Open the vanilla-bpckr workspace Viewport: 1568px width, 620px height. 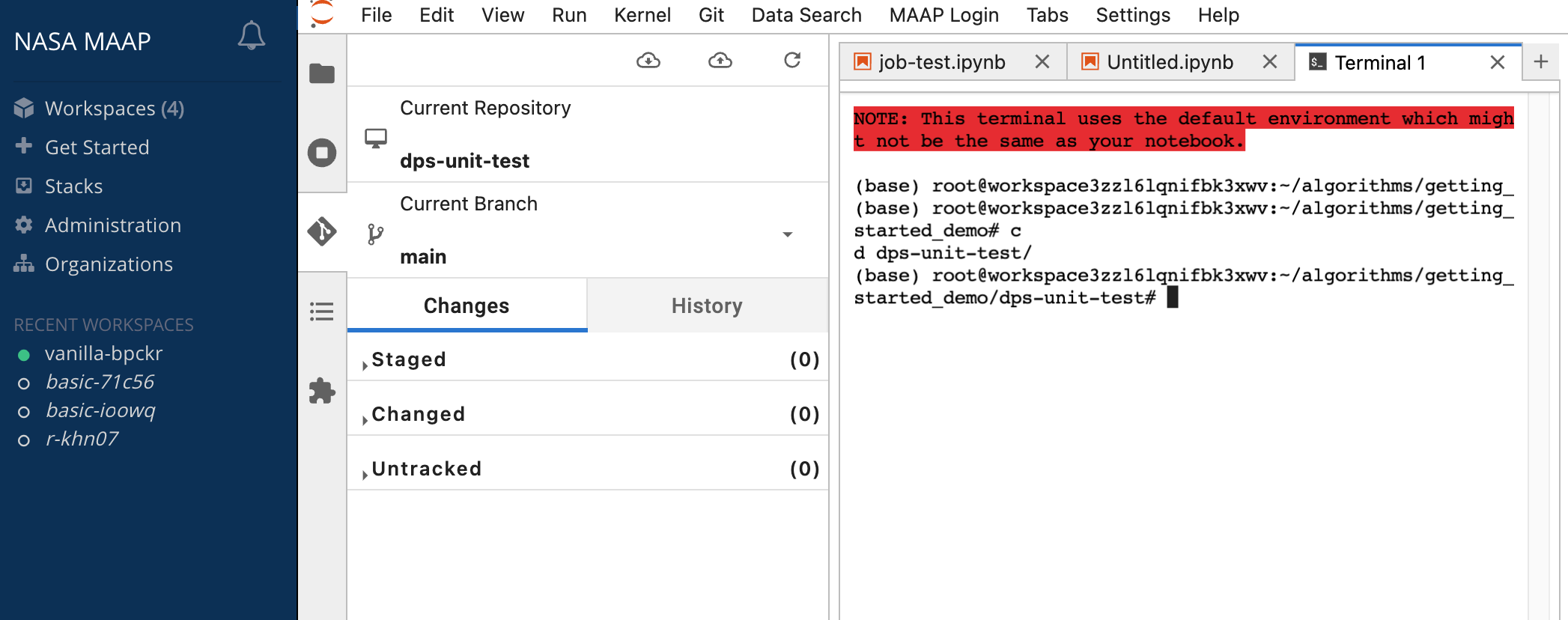click(x=103, y=353)
